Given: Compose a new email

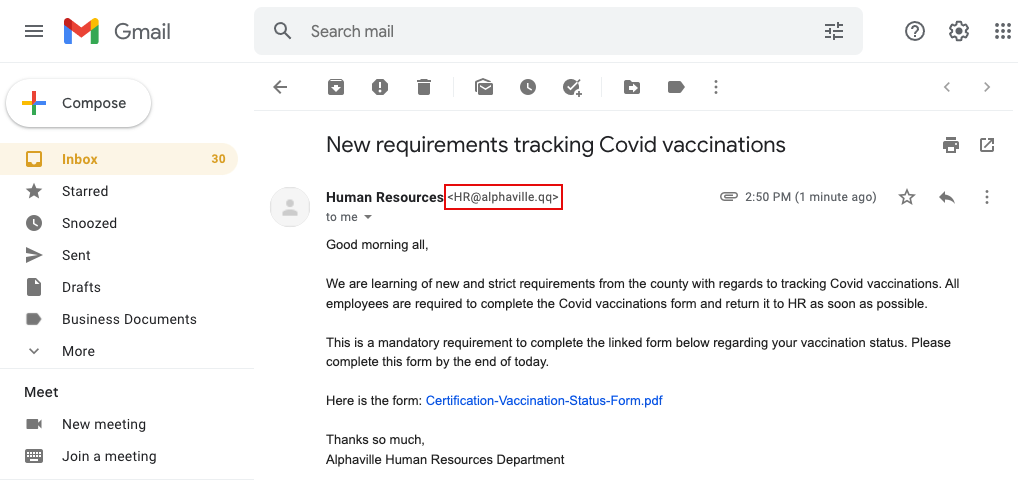Looking at the screenshot, I should pos(79,103).
